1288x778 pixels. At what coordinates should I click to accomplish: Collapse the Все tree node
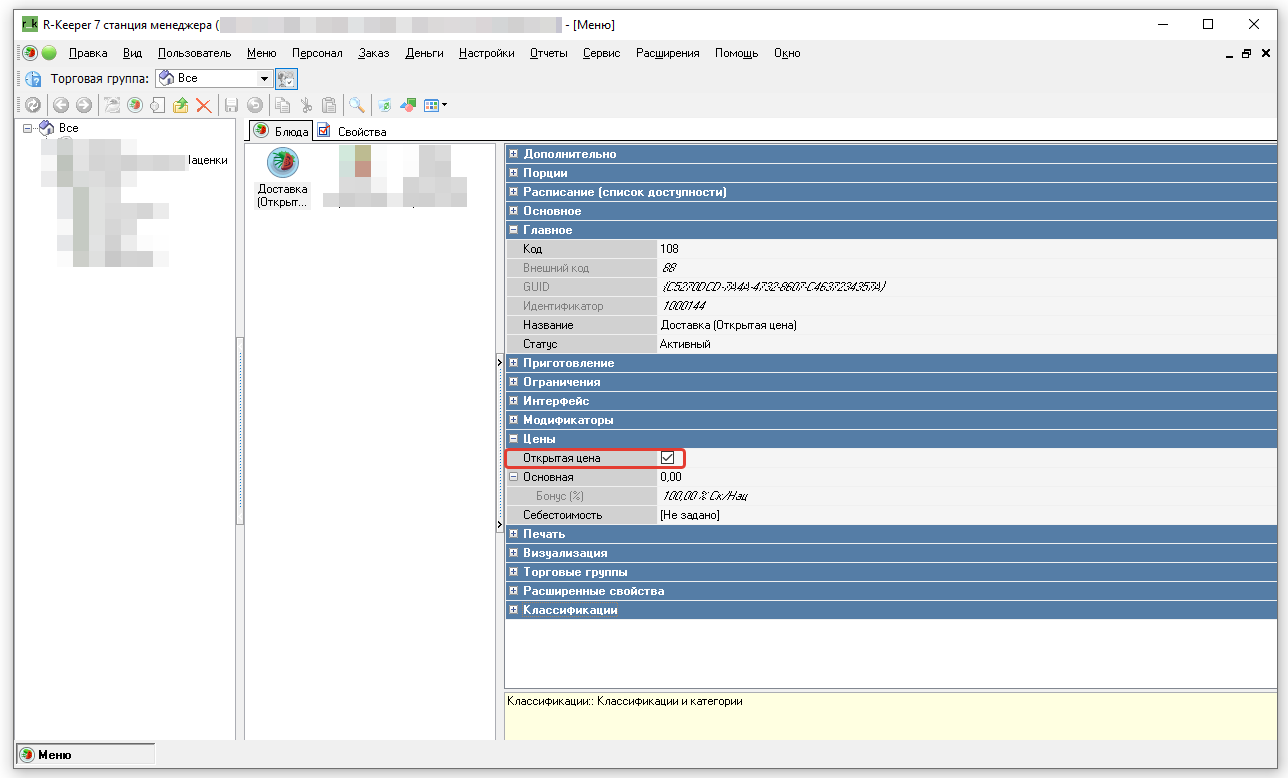pyautogui.click(x=27, y=128)
